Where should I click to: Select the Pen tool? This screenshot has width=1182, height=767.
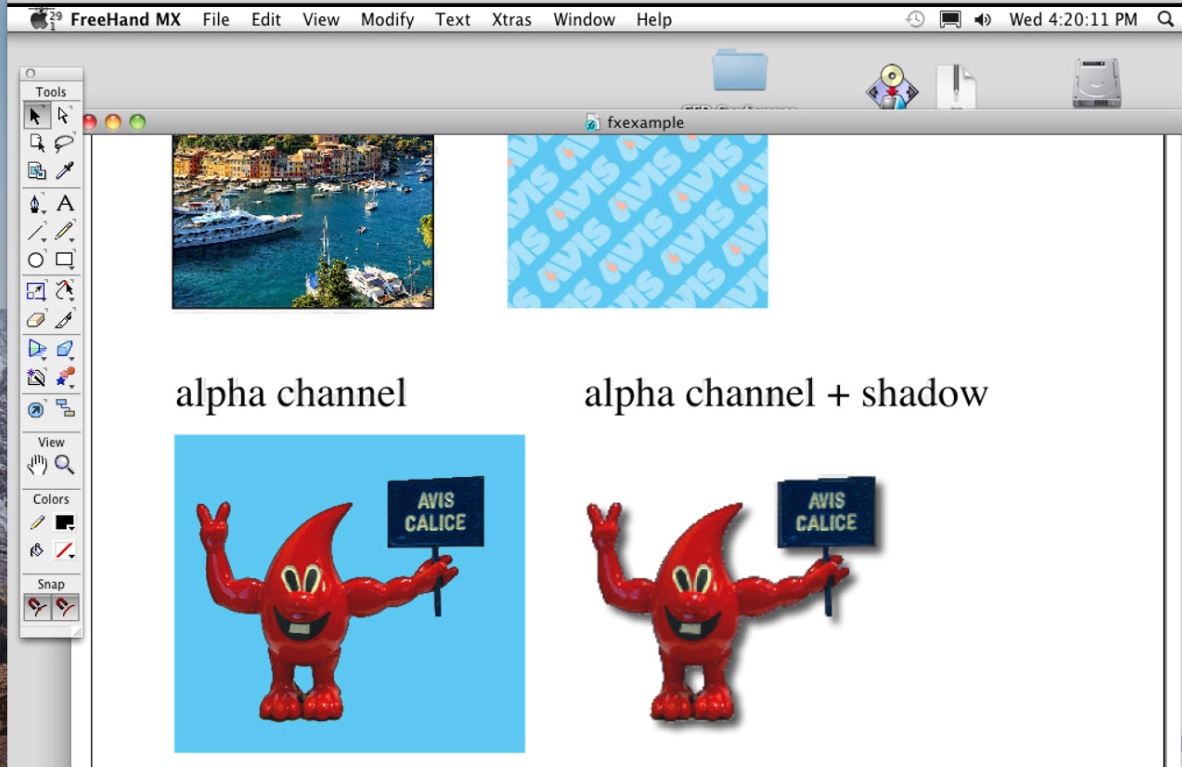[x=35, y=204]
